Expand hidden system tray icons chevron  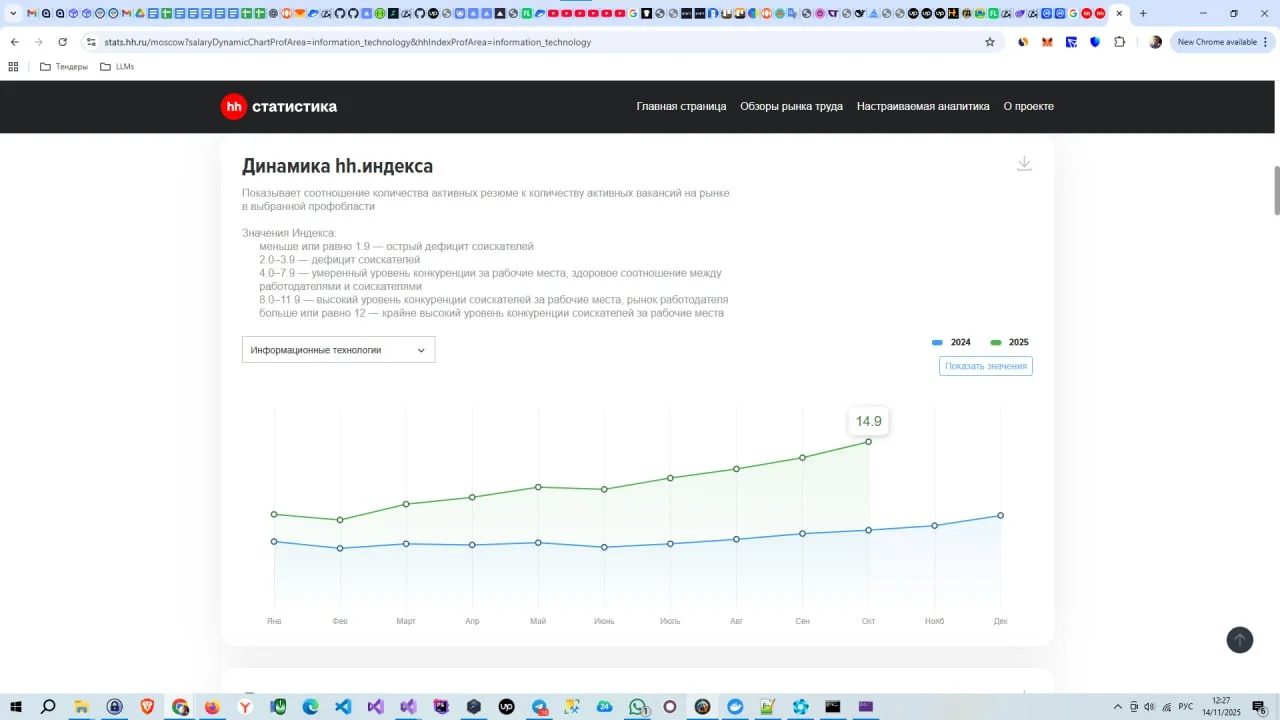(1118, 707)
